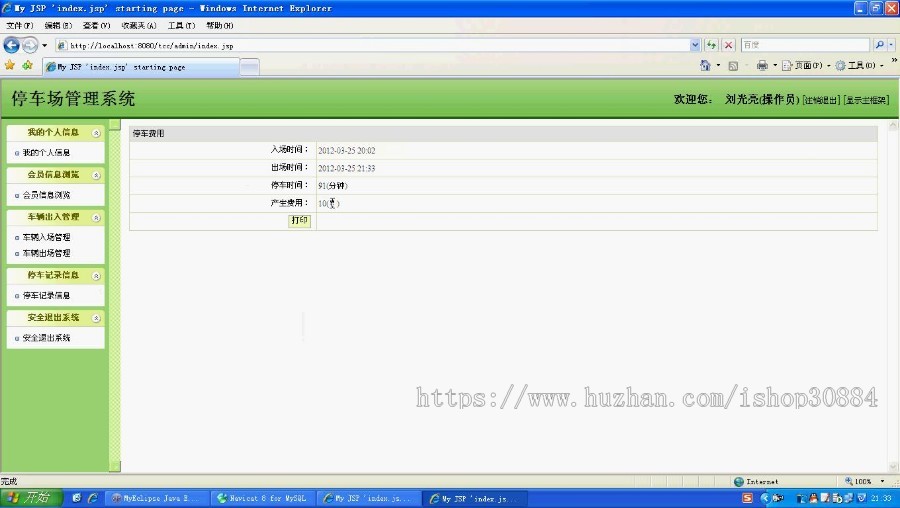Expand the toolbar overflow chevron
900x508 pixels.
(894, 60)
